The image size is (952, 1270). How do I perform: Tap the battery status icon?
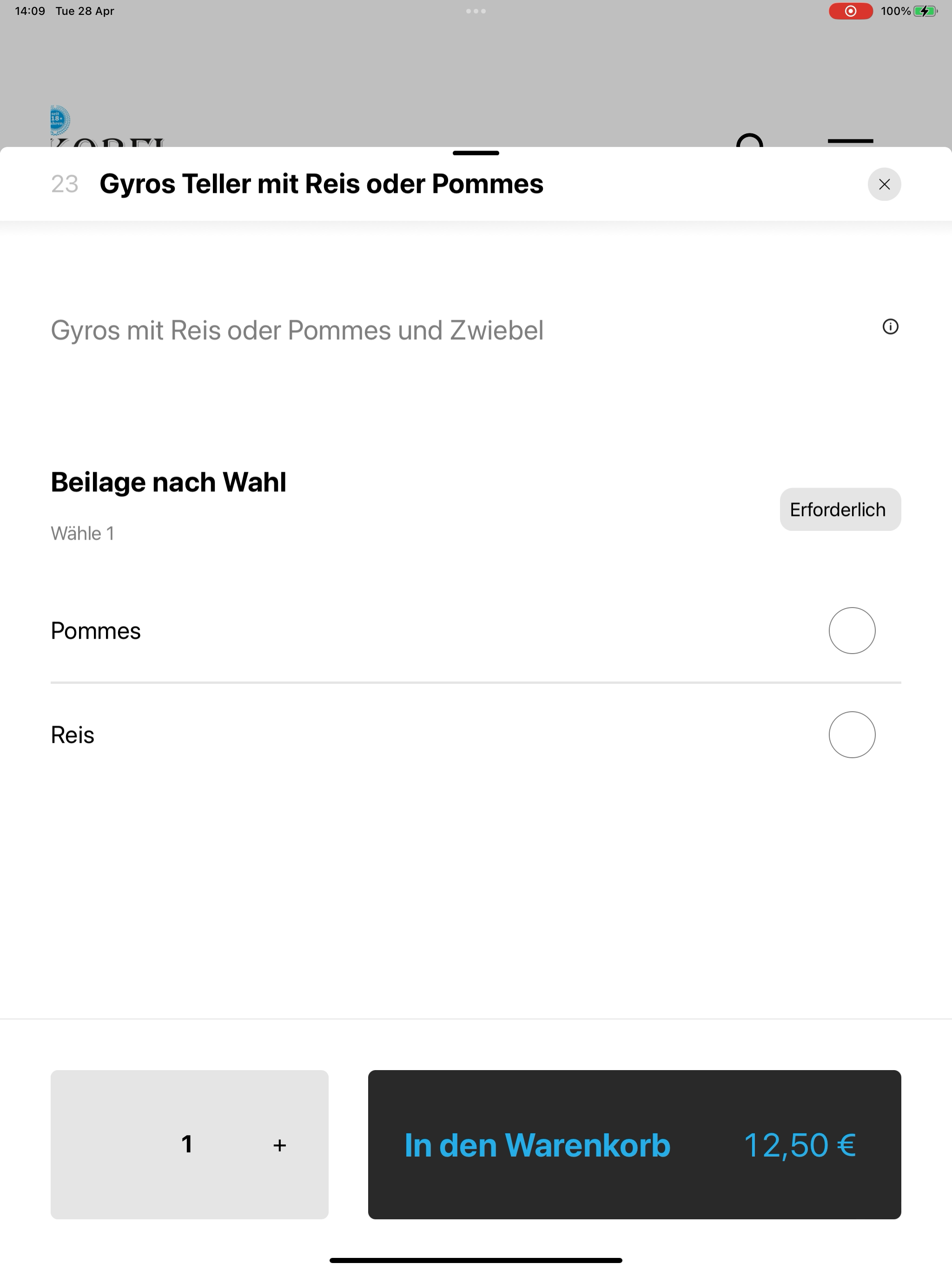pos(925,11)
